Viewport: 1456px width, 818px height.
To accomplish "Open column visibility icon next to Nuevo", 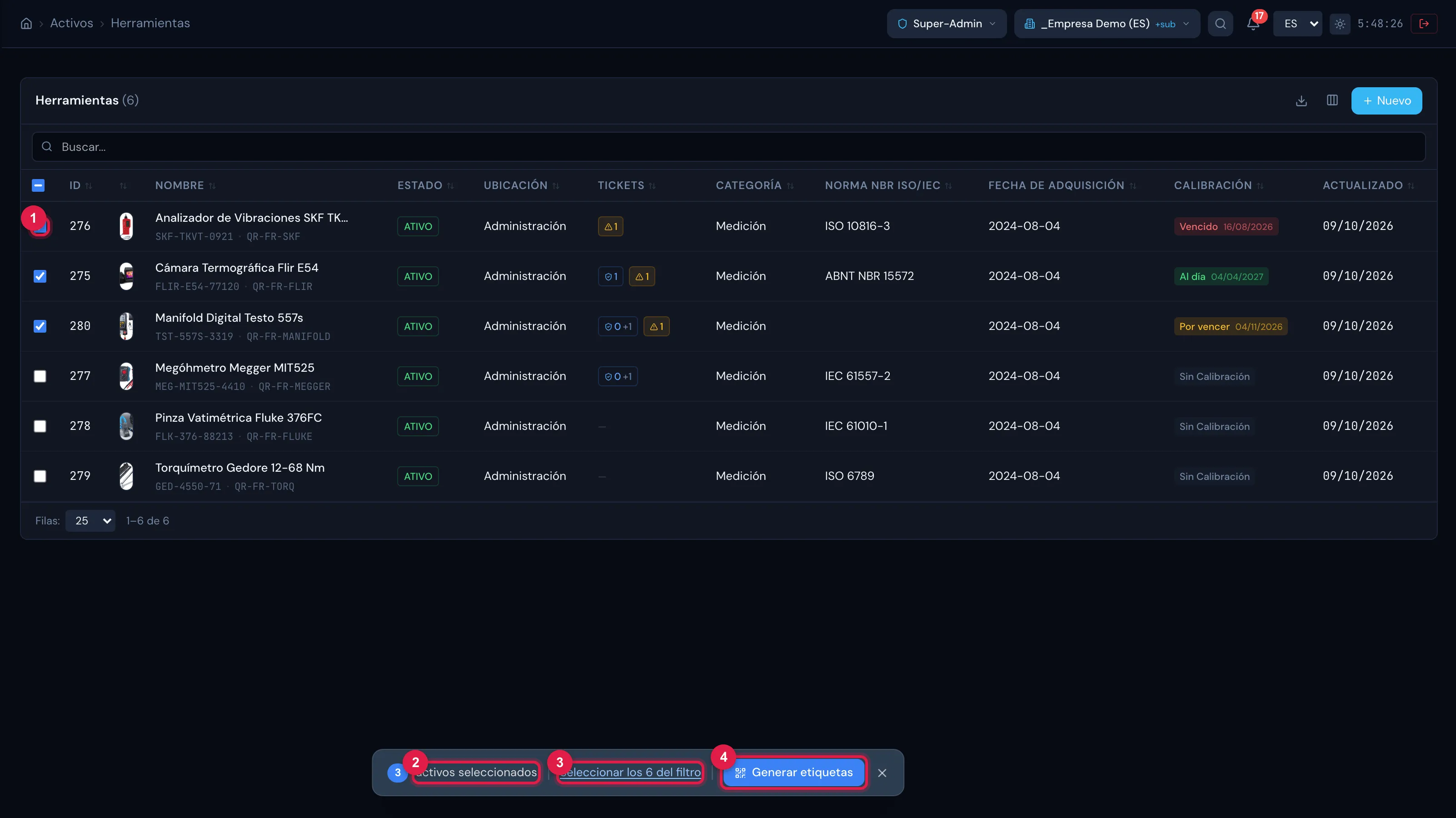I will click(x=1332, y=100).
